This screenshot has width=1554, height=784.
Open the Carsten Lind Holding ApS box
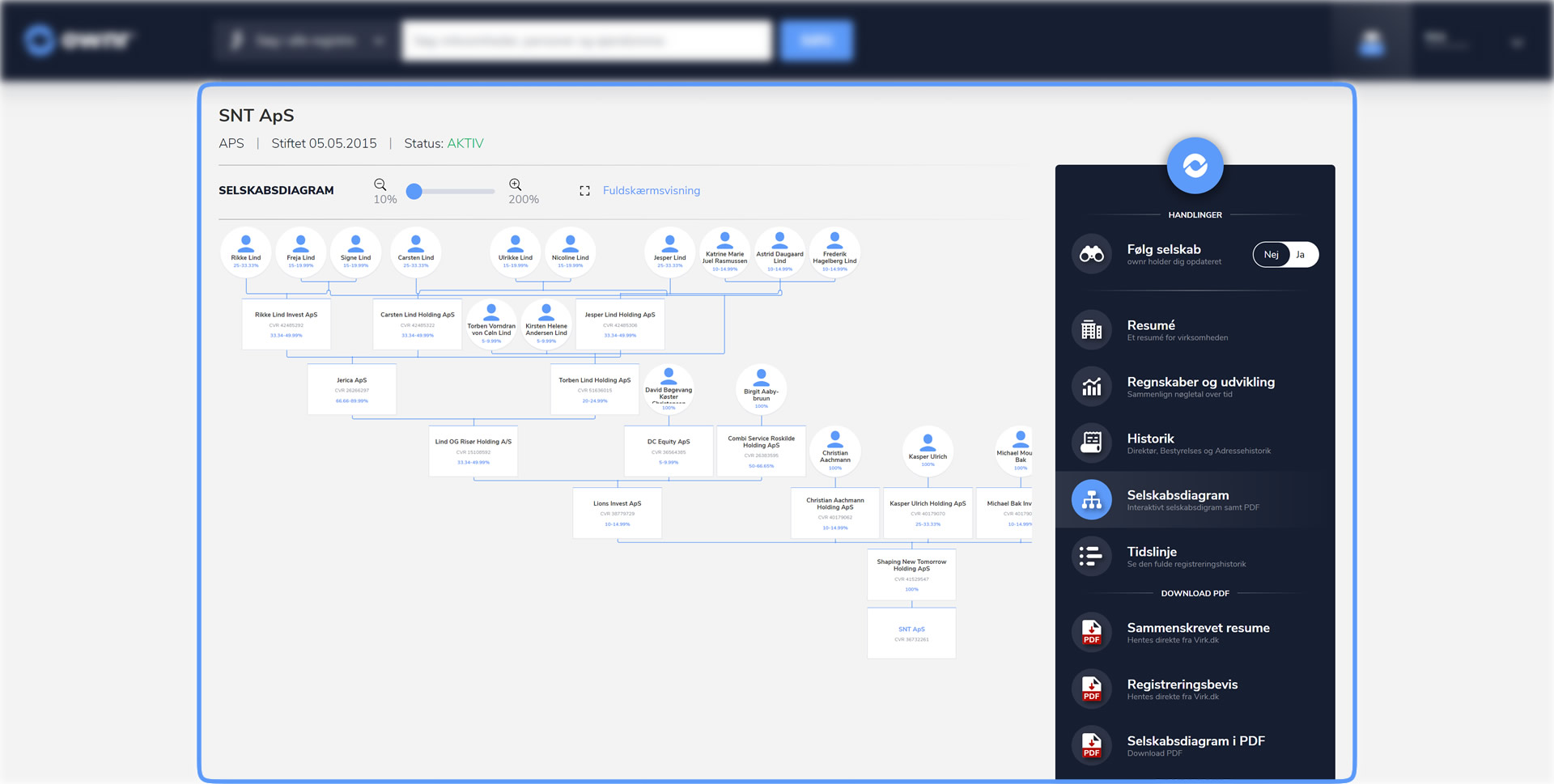(418, 324)
